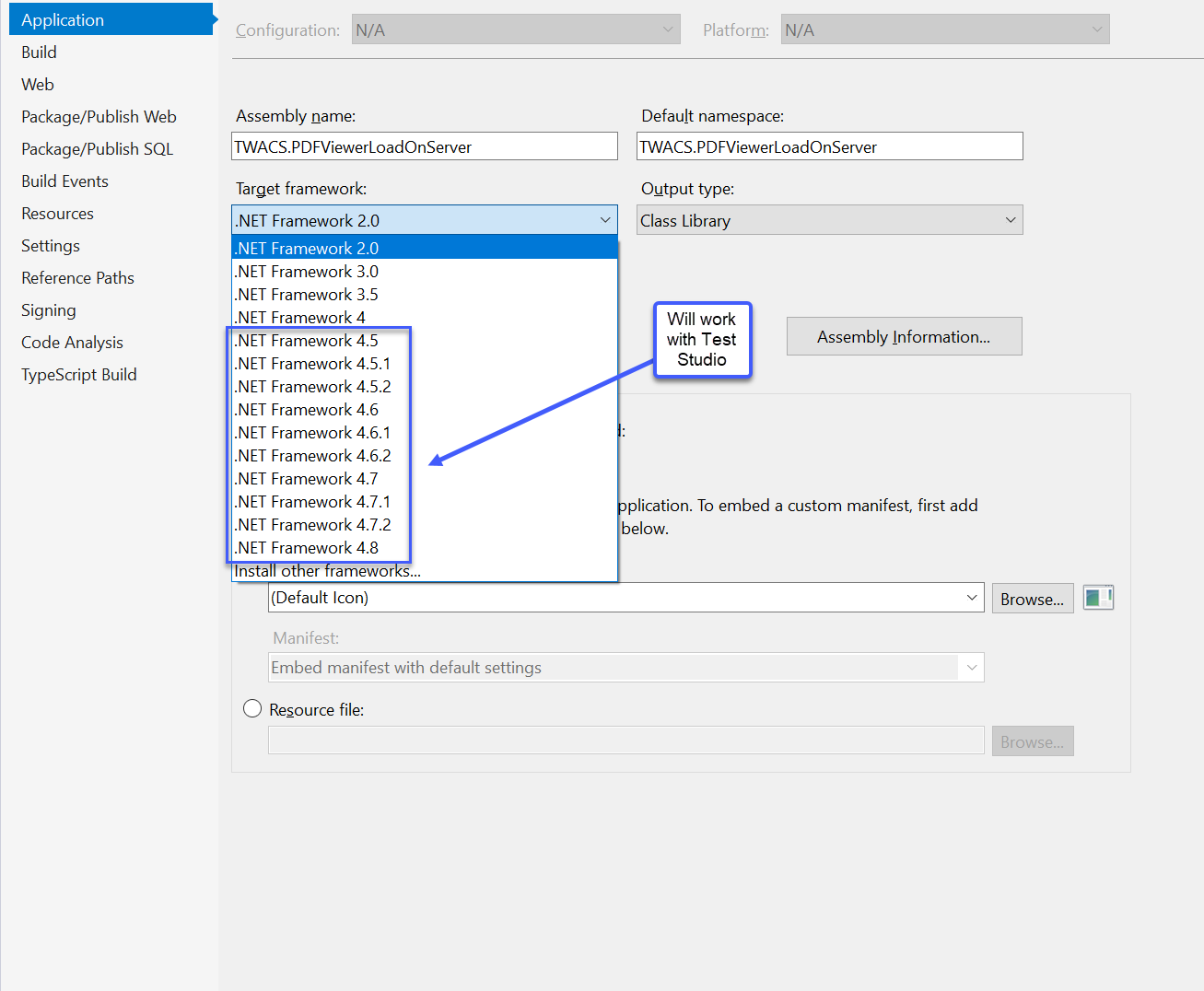Open the Target framework dropdown arrow
This screenshot has height=991, width=1204.
(605, 220)
